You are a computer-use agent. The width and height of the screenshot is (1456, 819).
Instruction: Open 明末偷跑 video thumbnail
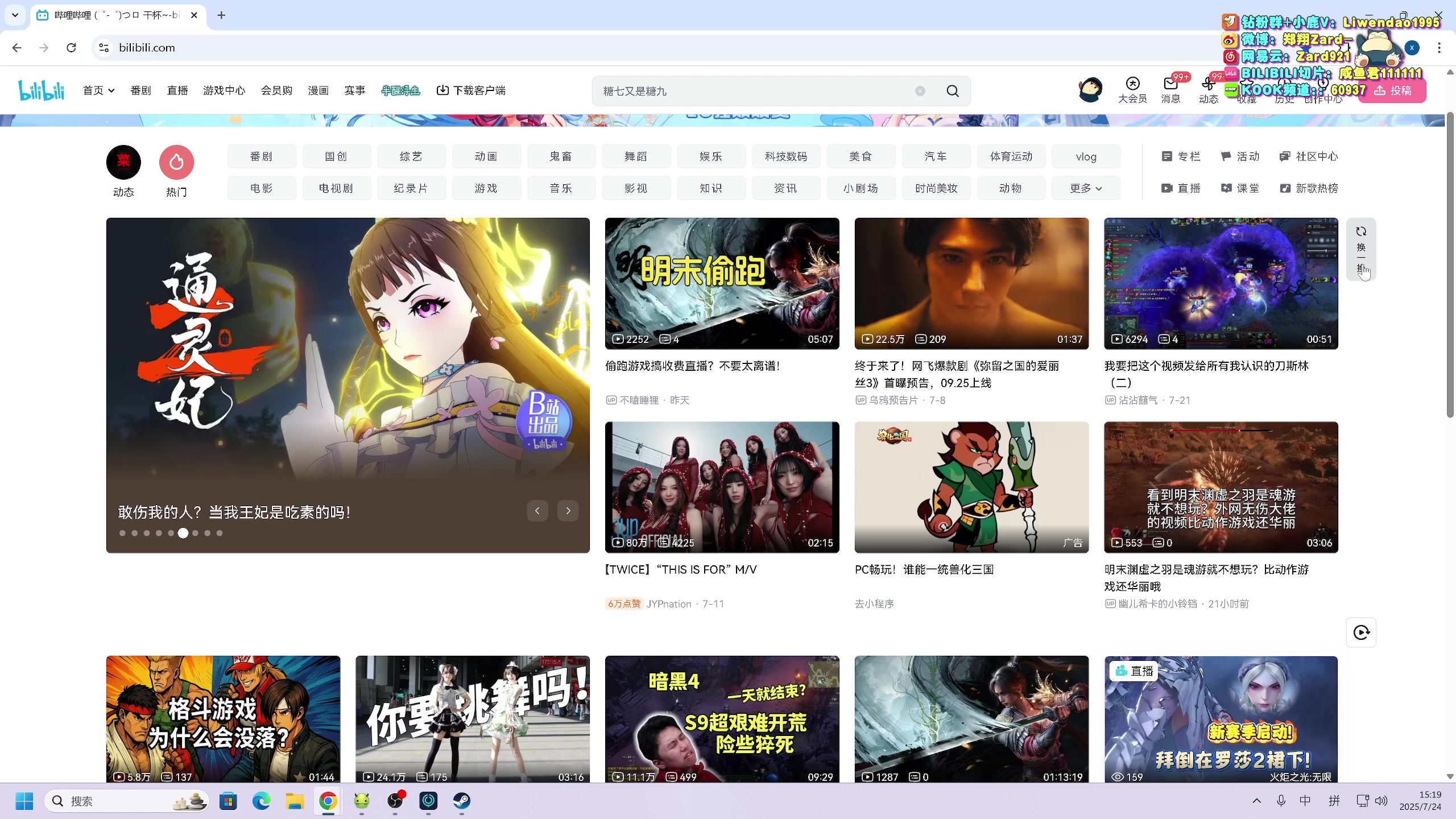(x=722, y=283)
